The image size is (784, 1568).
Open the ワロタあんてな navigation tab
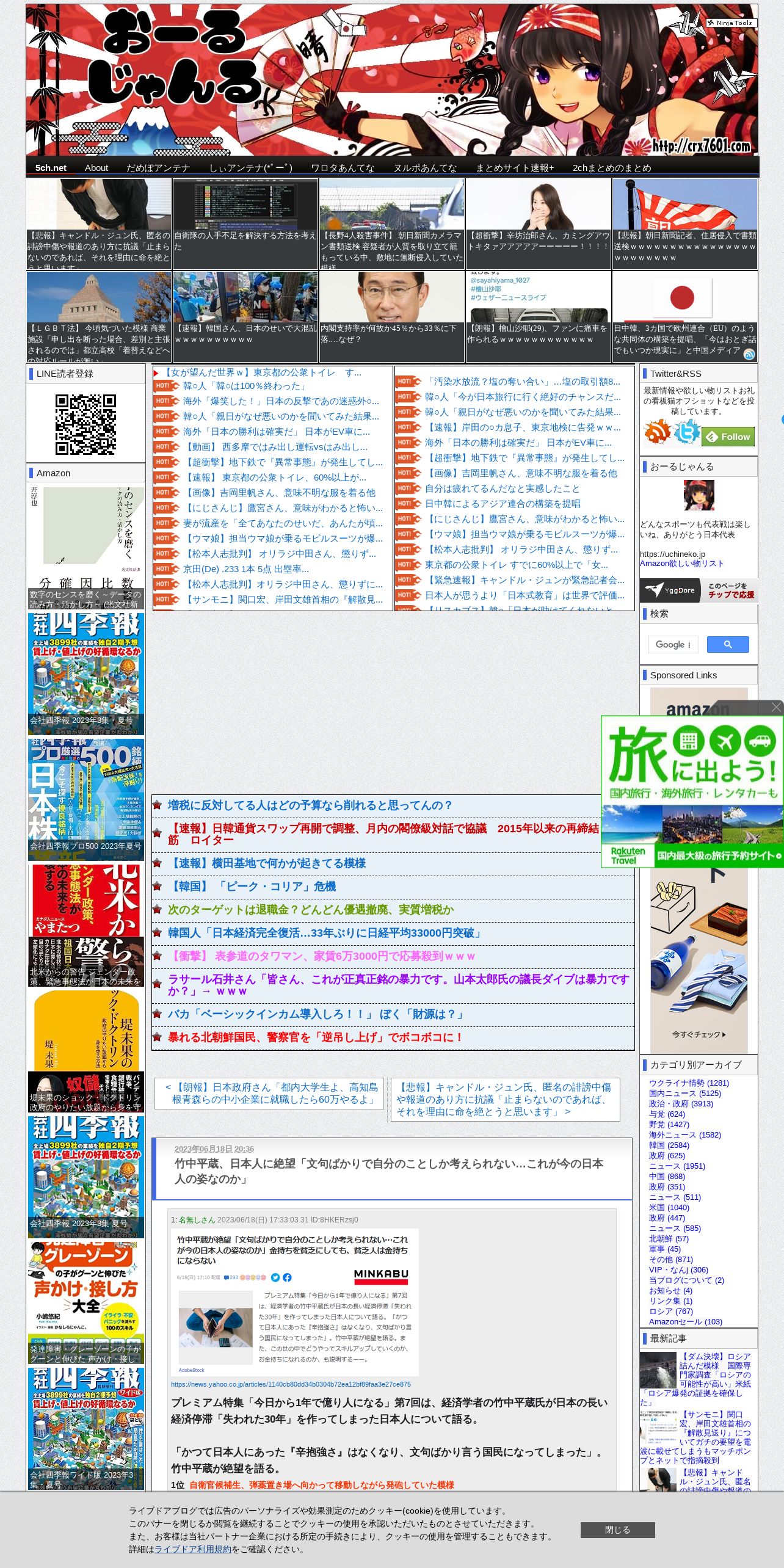click(x=343, y=167)
